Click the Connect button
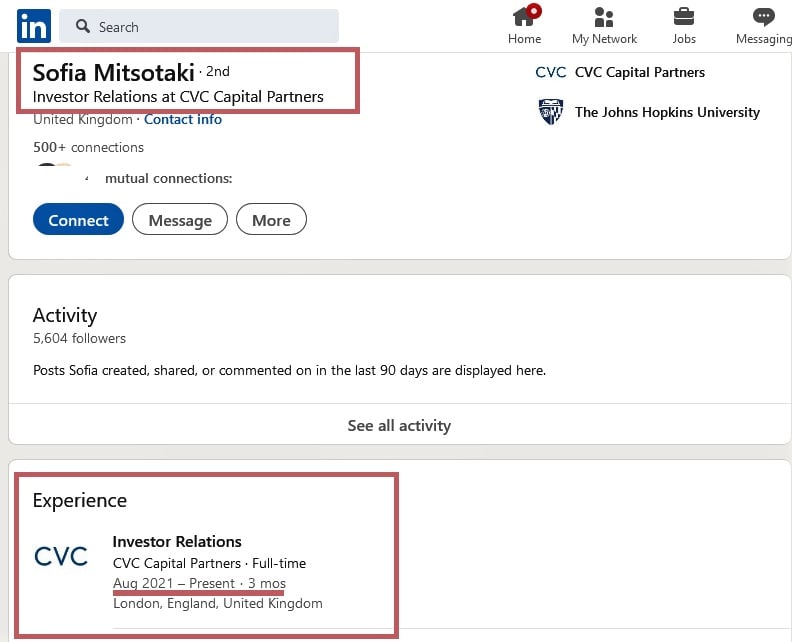Screen dimensions: 792x642 pyautogui.click(x=78, y=219)
